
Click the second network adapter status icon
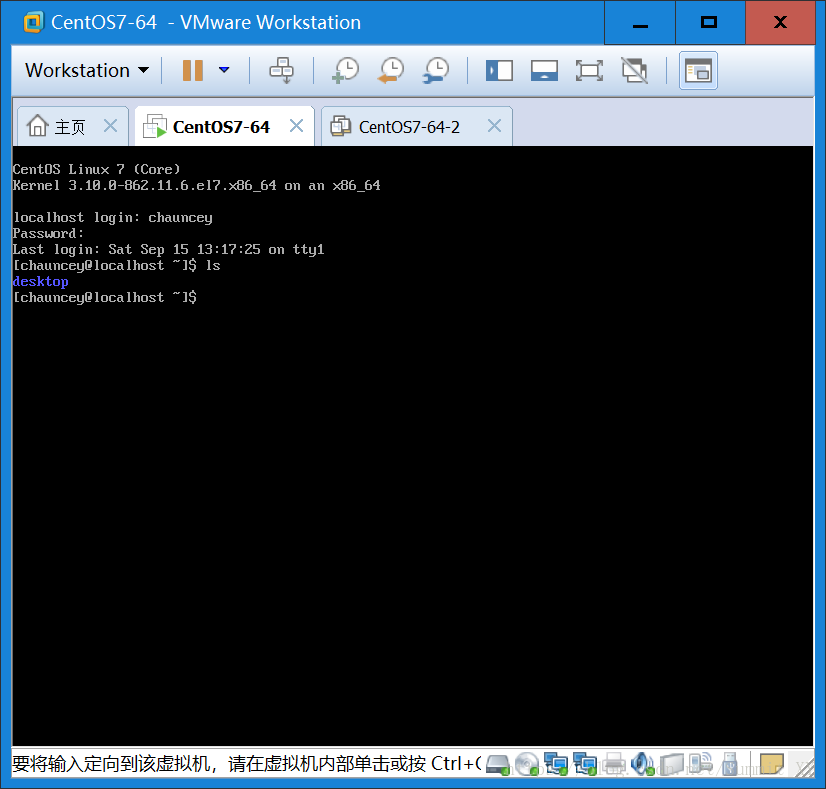tap(585, 764)
